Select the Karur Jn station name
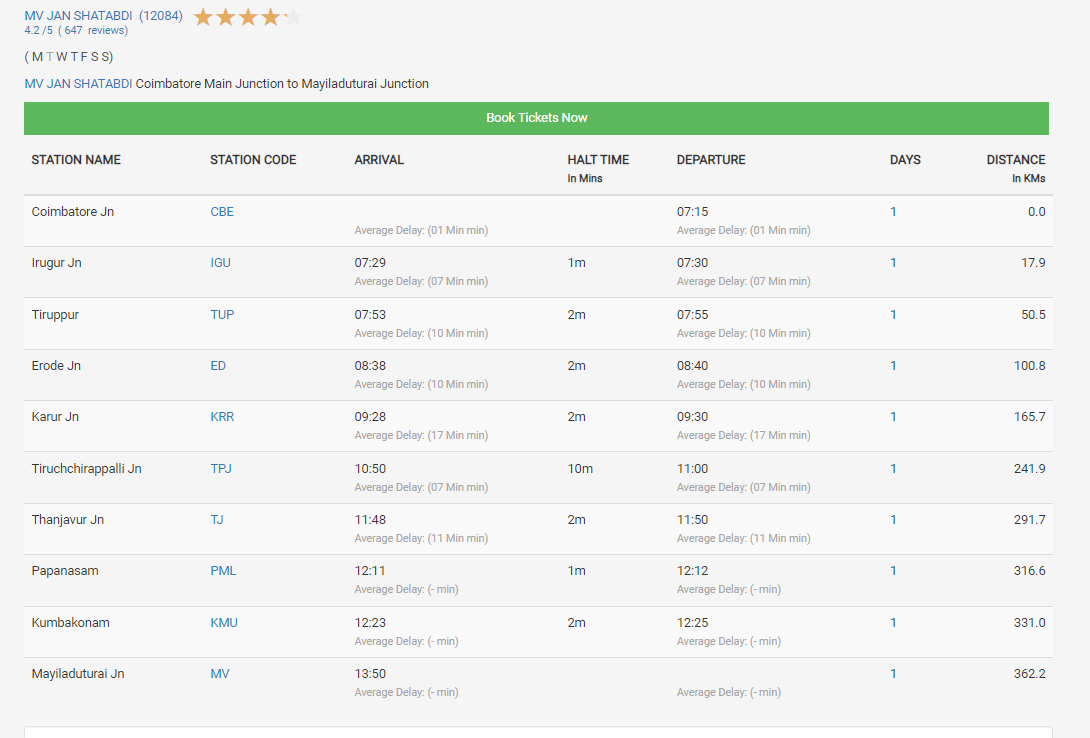Image resolution: width=1090 pixels, height=738 pixels. coord(55,417)
